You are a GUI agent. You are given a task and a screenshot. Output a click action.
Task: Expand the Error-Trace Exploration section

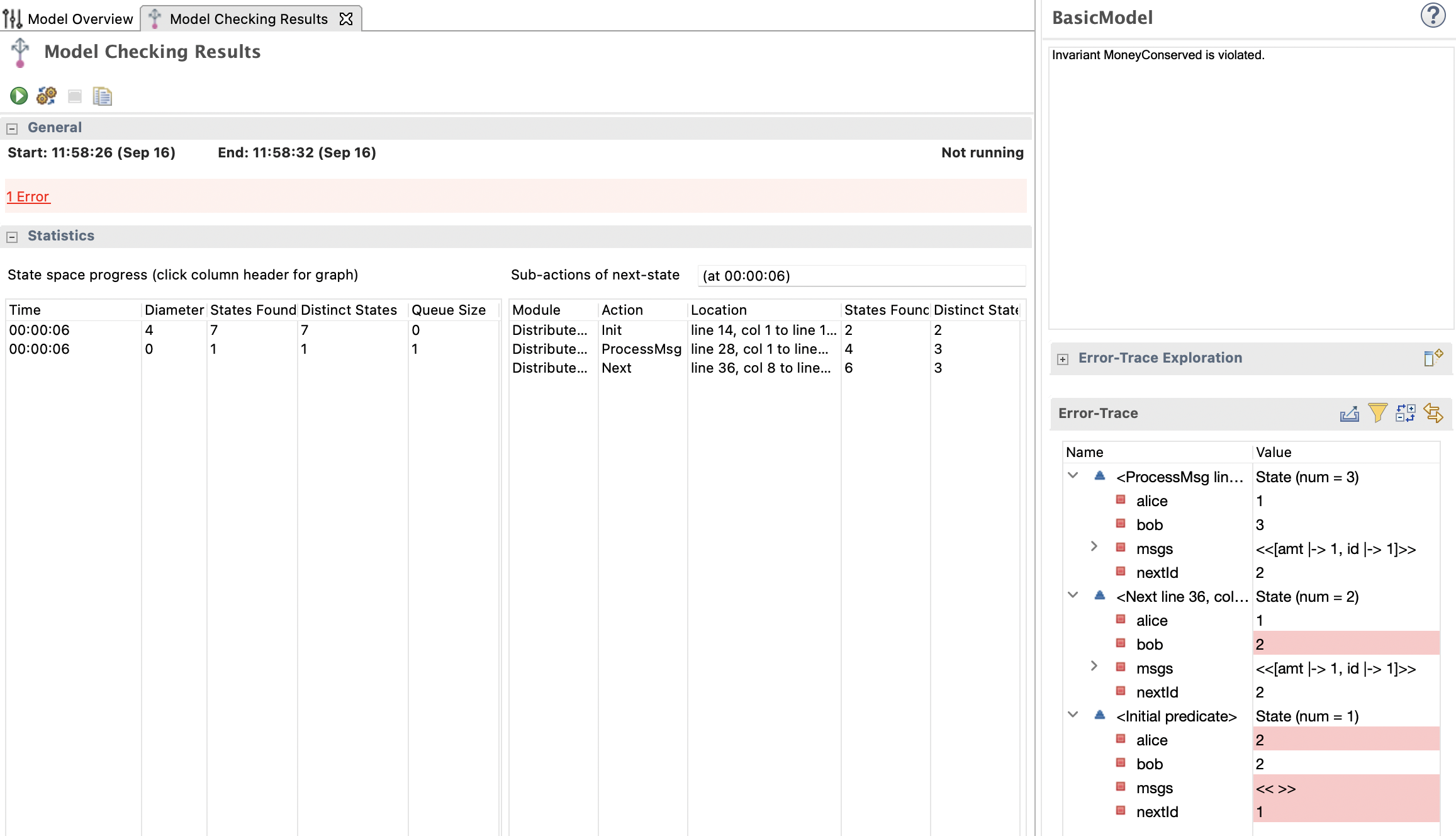pyautogui.click(x=1063, y=359)
